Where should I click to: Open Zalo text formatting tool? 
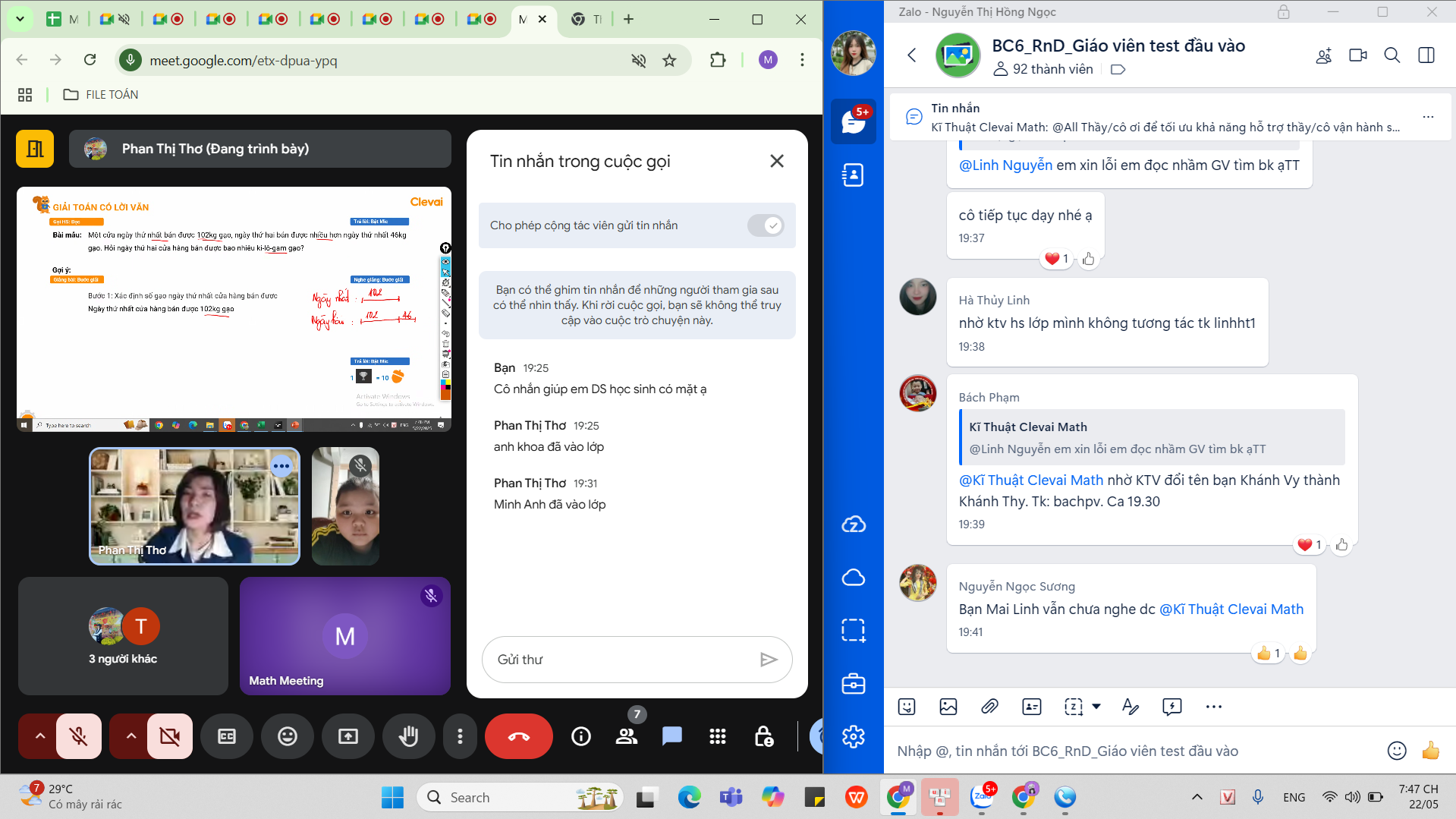(x=1131, y=707)
